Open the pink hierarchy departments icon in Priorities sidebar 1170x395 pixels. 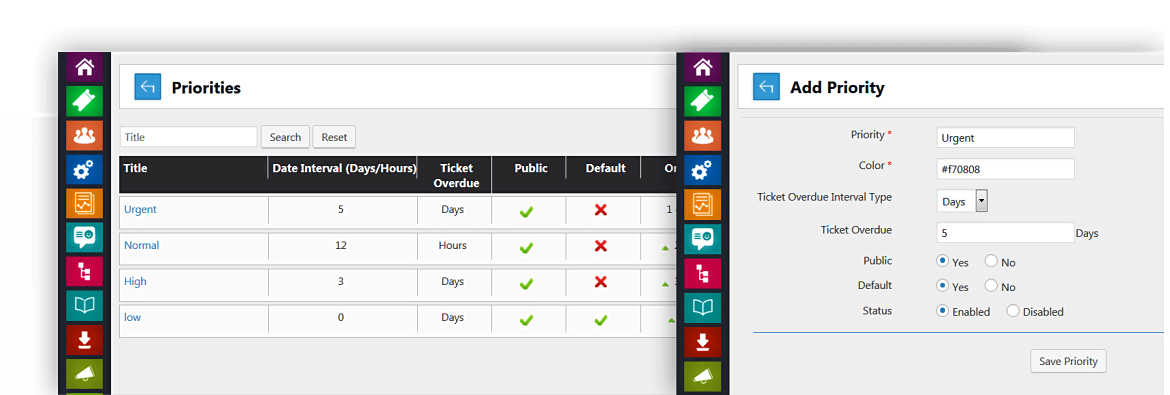click(84, 272)
